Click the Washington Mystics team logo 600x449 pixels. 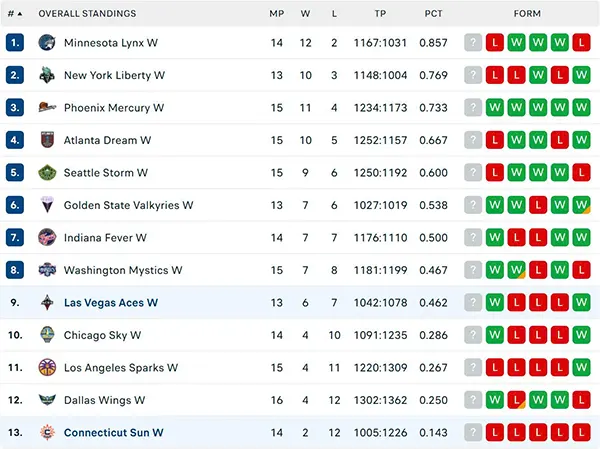pos(47,270)
